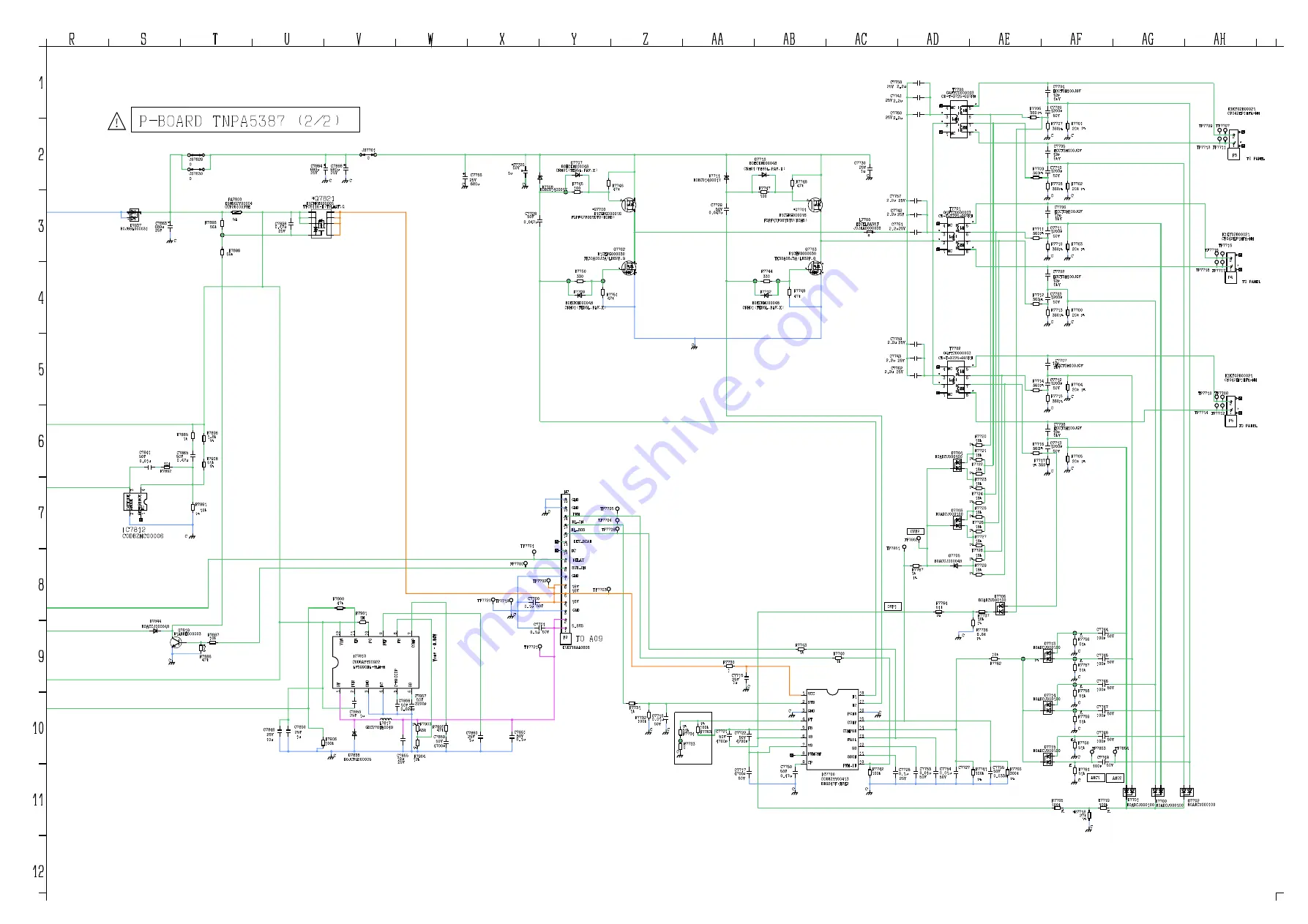Click the Vref = 0.80V label
The height and width of the screenshot is (924, 1308).
435,648
